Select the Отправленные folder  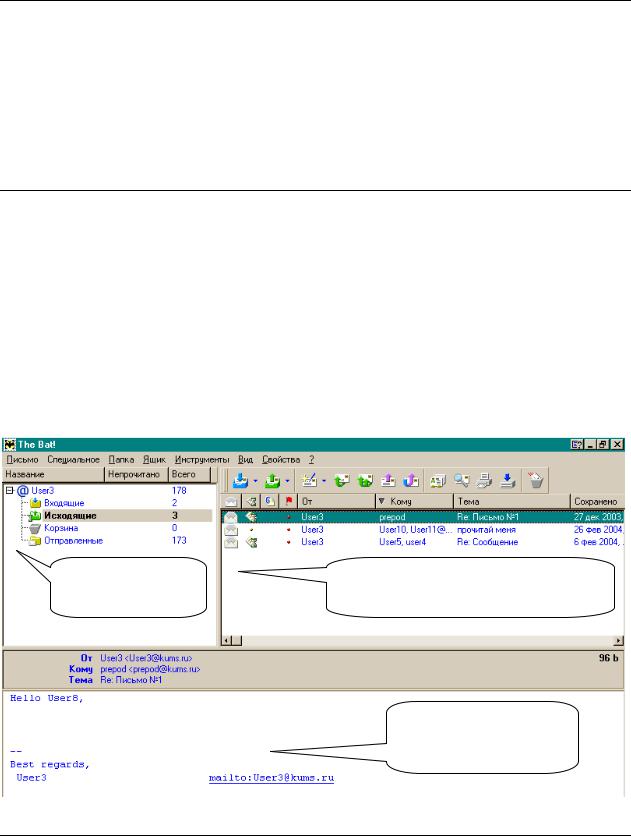tap(74, 541)
